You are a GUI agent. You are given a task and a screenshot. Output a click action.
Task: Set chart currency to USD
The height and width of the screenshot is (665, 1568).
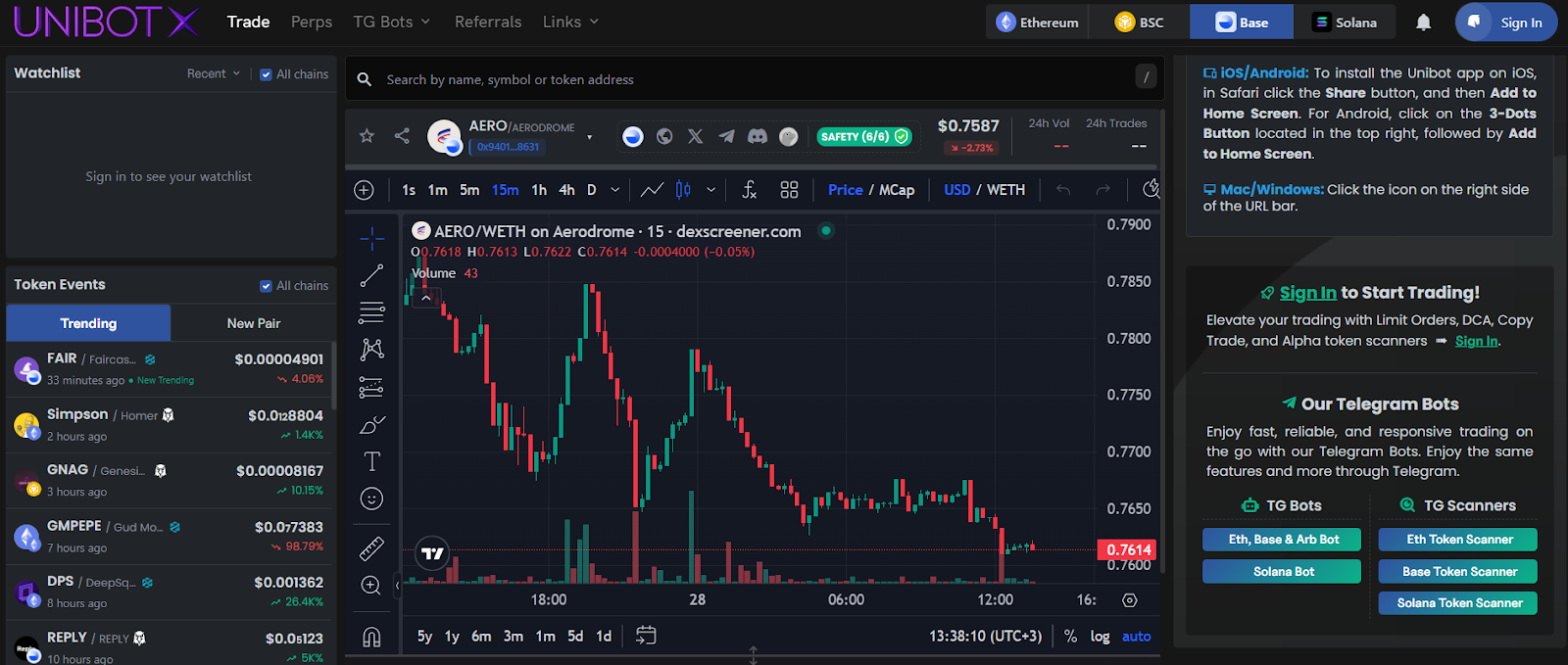pyautogui.click(x=957, y=190)
